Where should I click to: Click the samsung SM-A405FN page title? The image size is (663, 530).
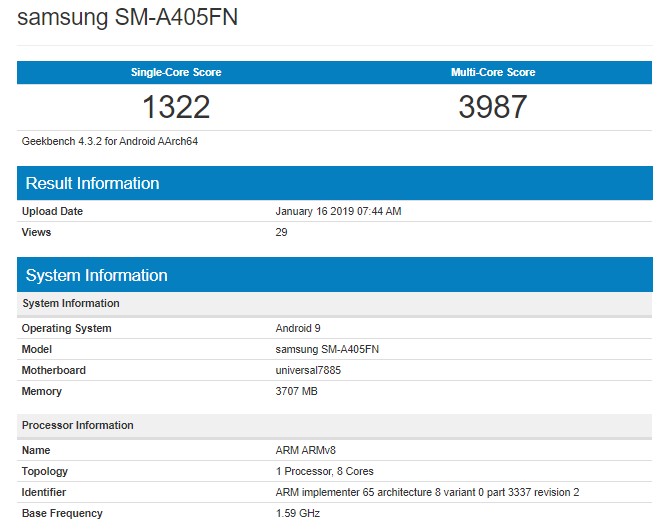127,18
